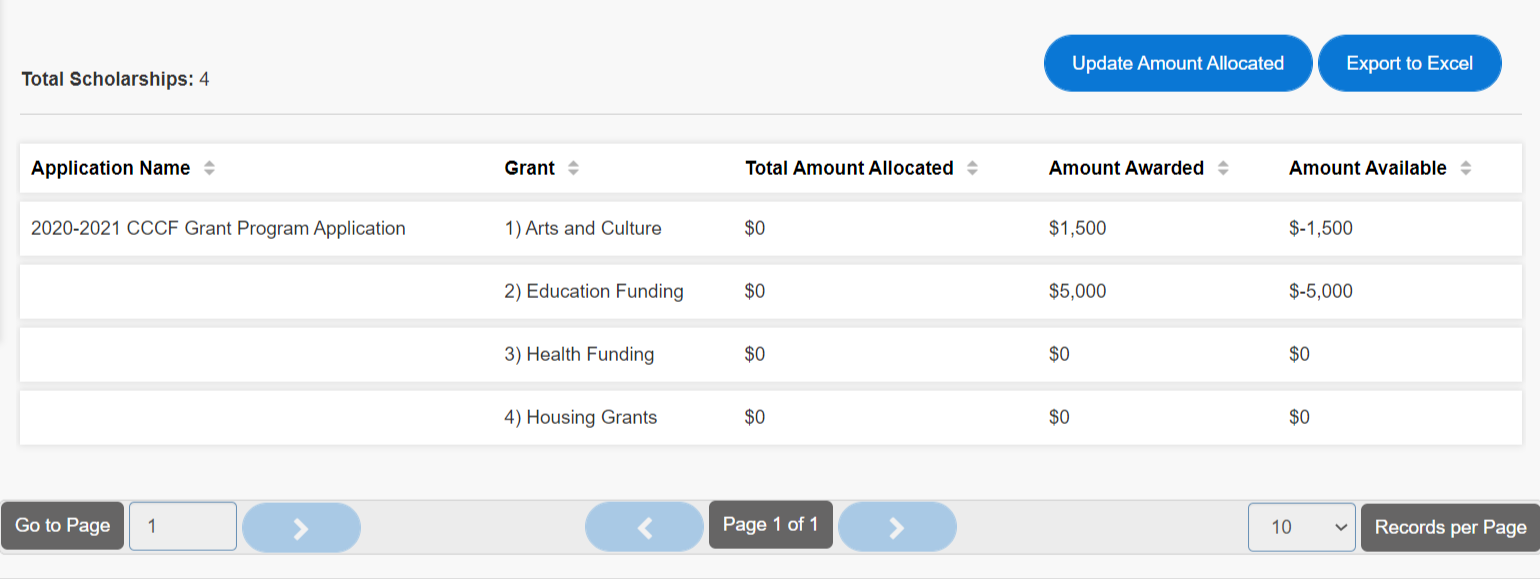Click the Arts and Culture grant row

pos(582,229)
